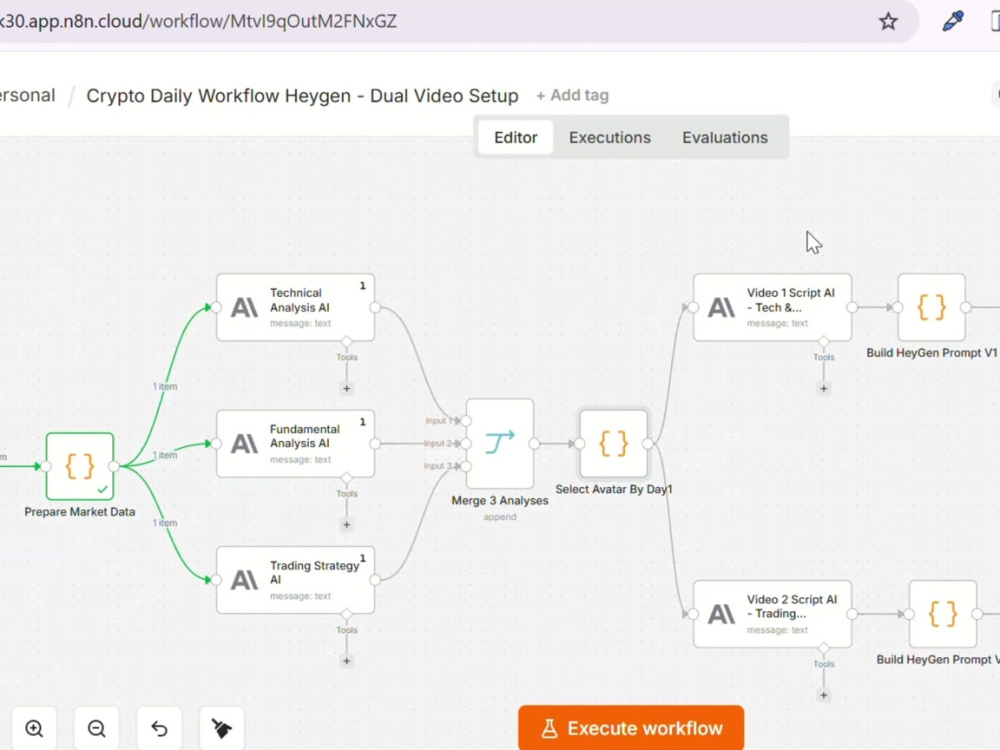Select the Merge 3 Analyses node

tap(500, 443)
